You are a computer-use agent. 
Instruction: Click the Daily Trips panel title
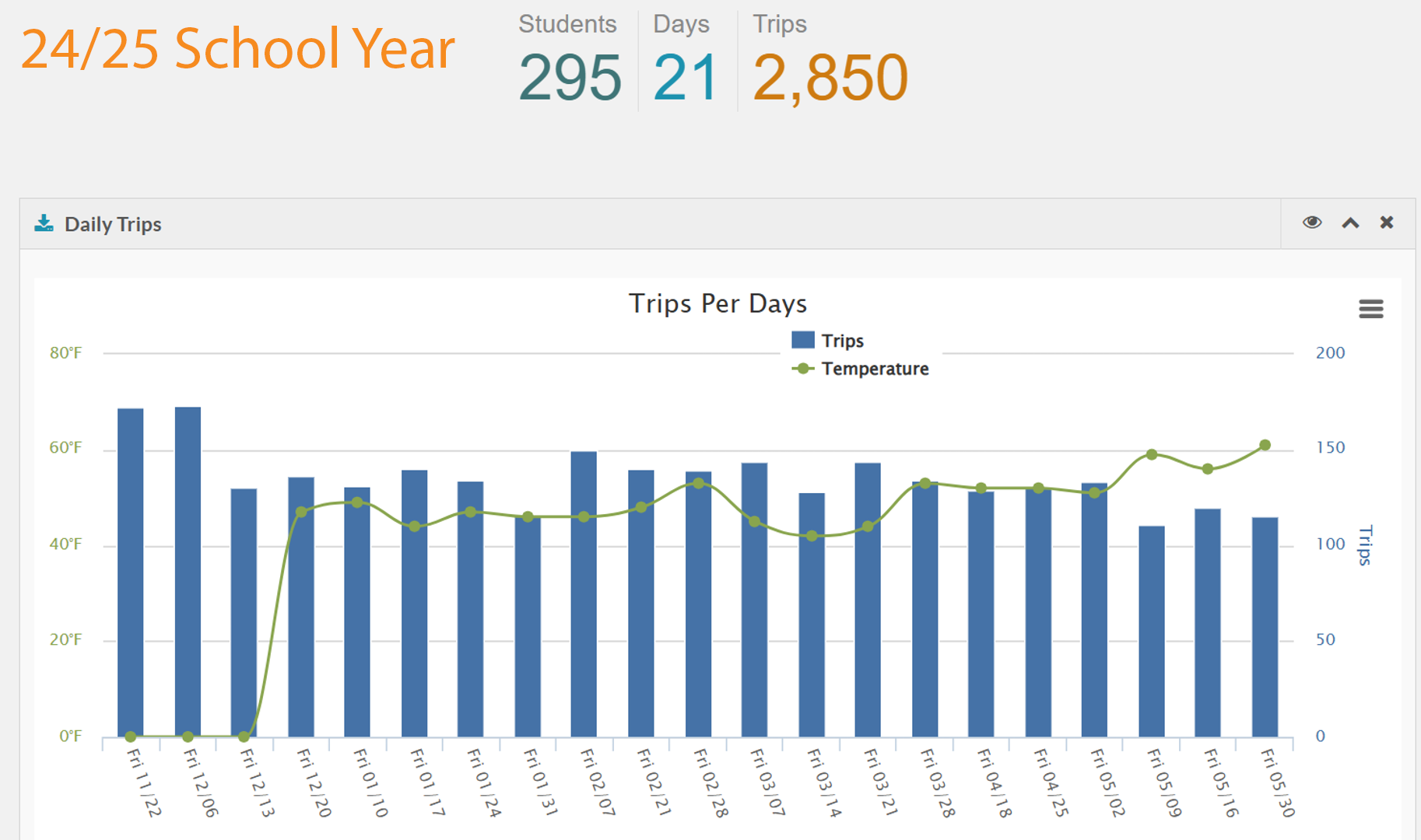coord(113,224)
